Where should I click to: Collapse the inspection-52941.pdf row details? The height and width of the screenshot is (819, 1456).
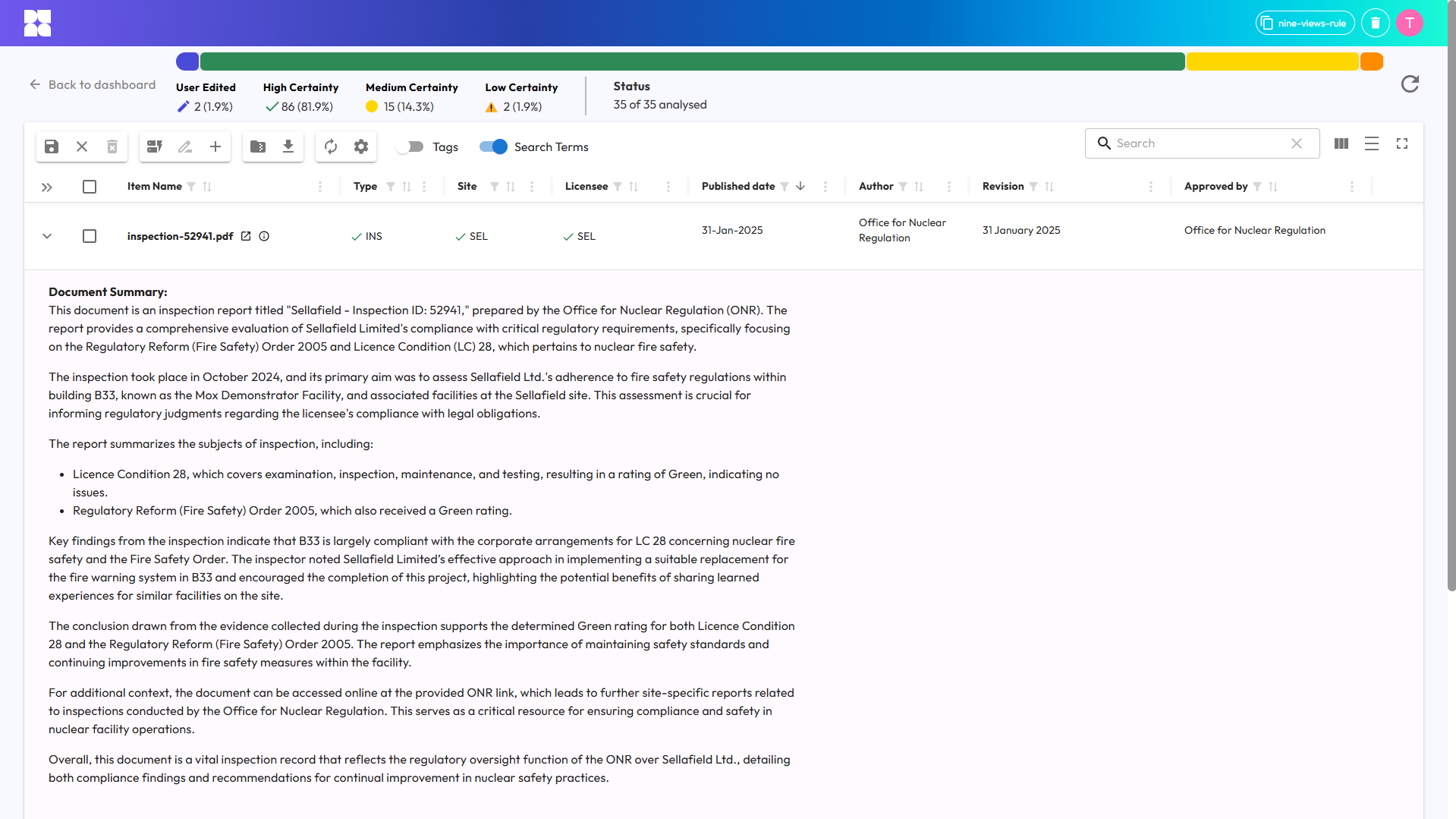coord(47,236)
